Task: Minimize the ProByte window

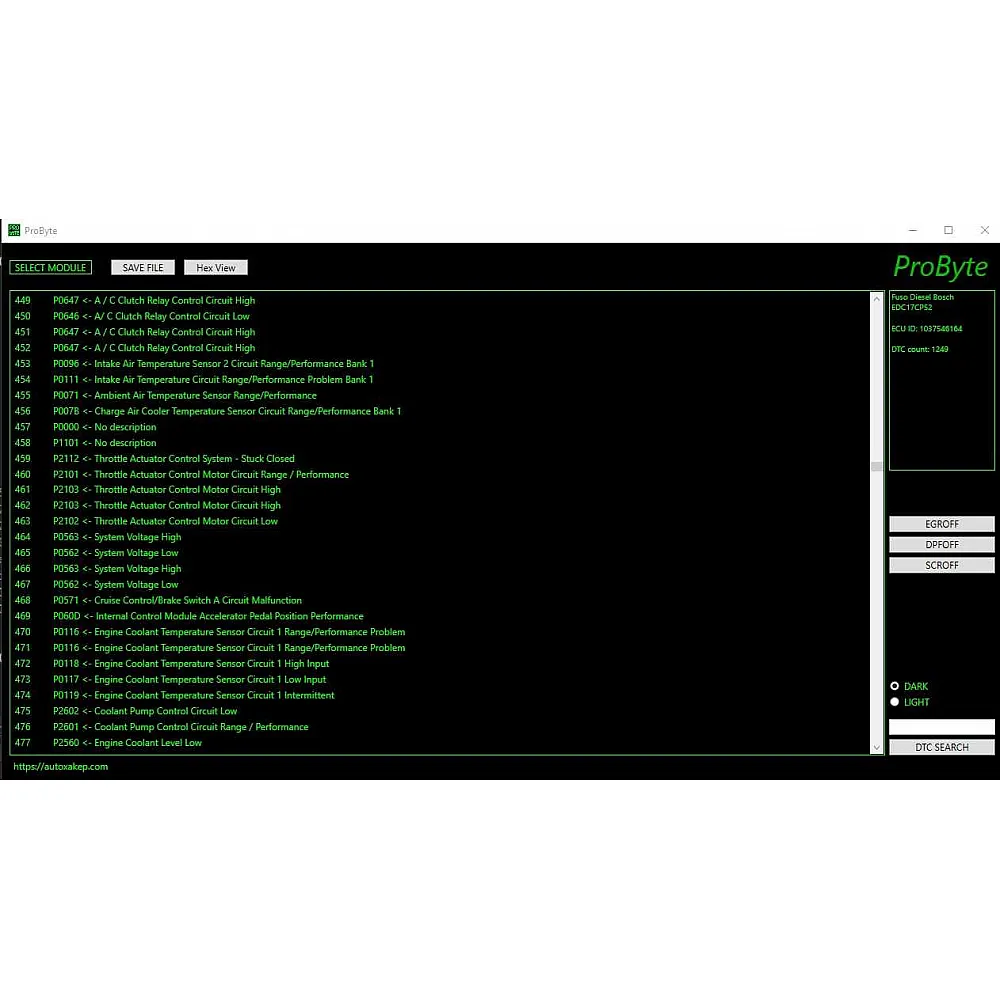Action: [912, 230]
